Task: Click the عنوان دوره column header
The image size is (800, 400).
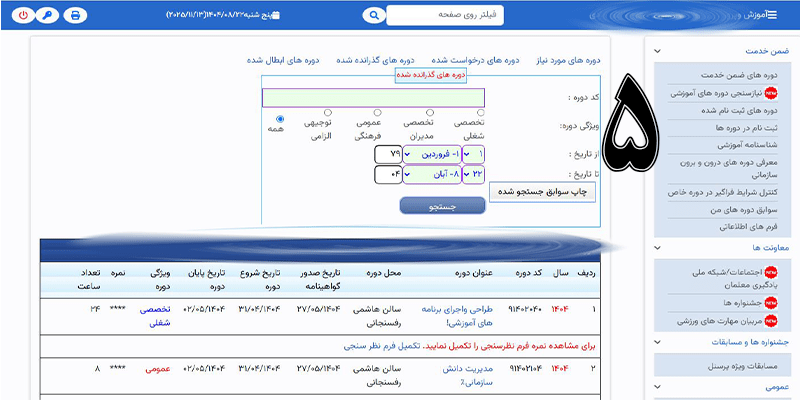Action: click(473, 273)
